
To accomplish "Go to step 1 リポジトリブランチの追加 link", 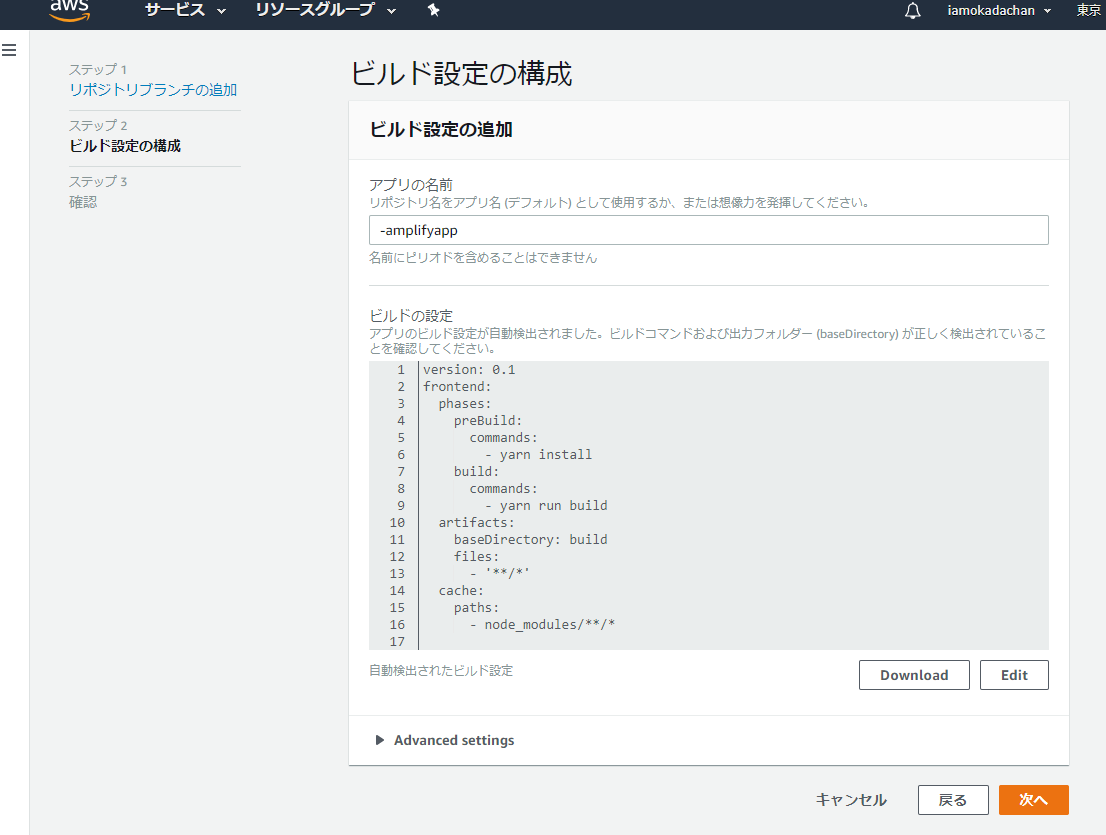I will [153, 90].
